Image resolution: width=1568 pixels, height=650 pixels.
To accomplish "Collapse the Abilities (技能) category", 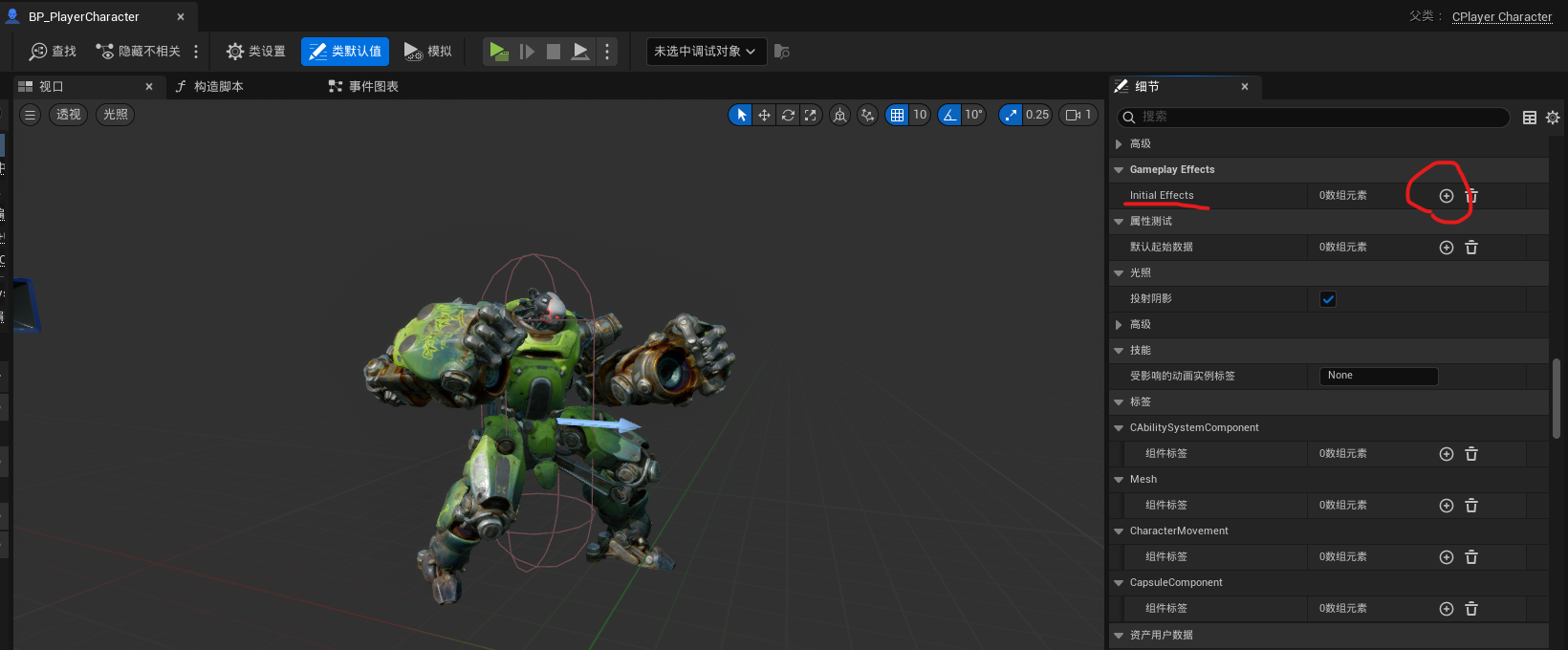I will 1119,351.
